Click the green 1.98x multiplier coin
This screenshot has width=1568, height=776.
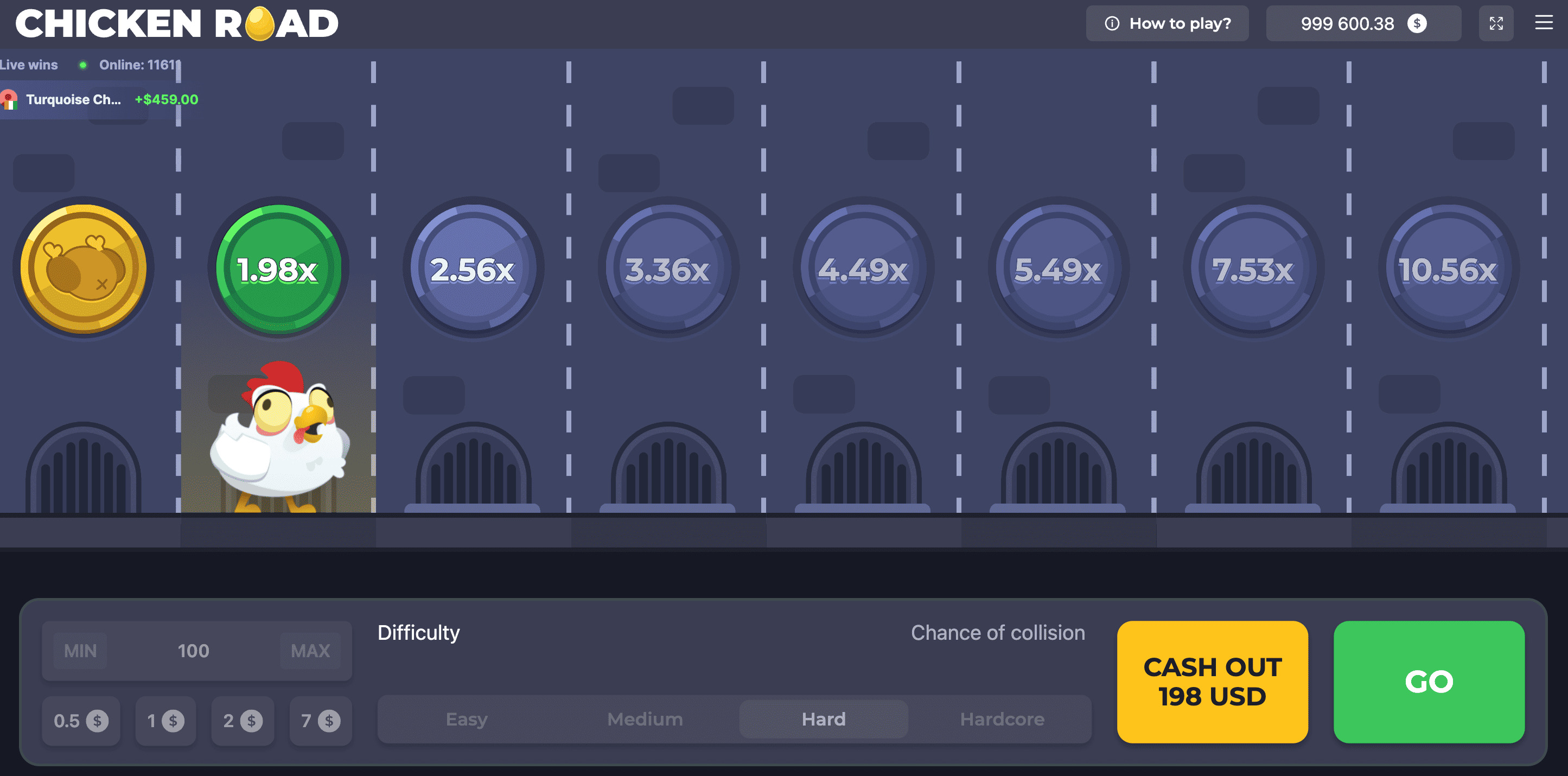tap(278, 269)
